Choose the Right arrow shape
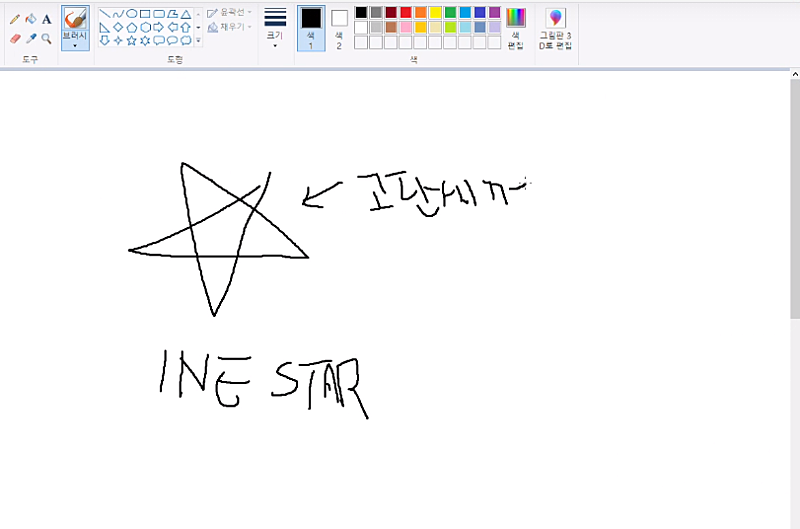800x529 pixels. (159, 28)
